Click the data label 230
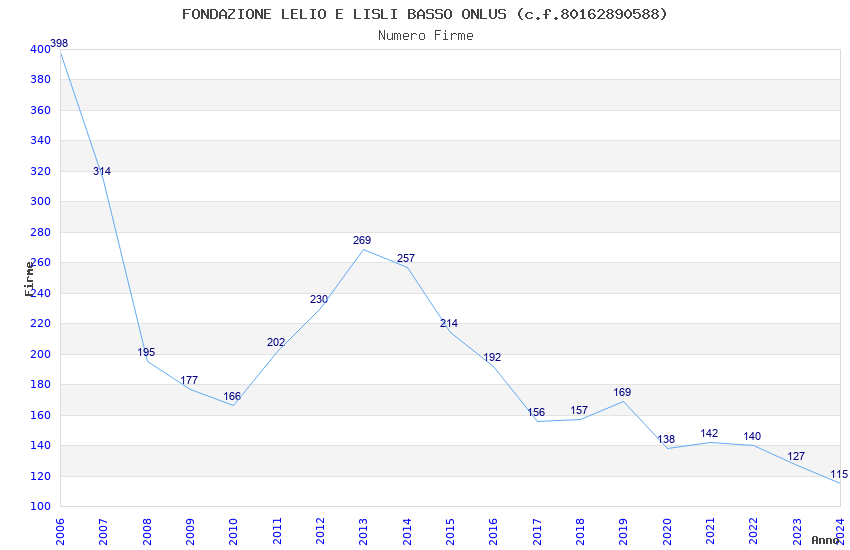850x550 pixels. [x=319, y=299]
